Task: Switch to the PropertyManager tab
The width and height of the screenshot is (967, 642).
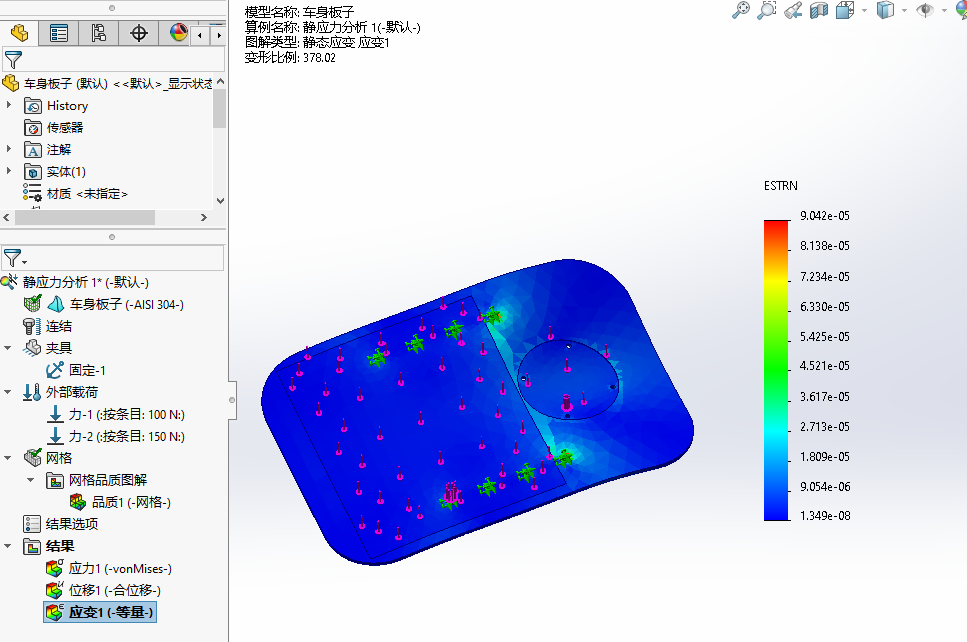Action: tap(59, 33)
